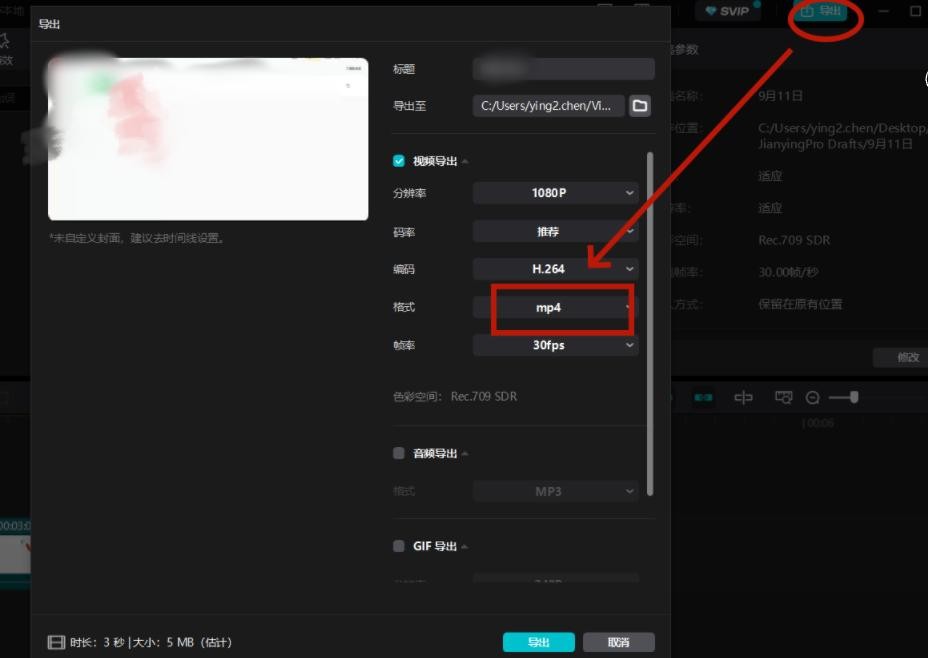Enable the 音频导出 checkbox
Screen dimensions: 928x658
[x=399, y=453]
